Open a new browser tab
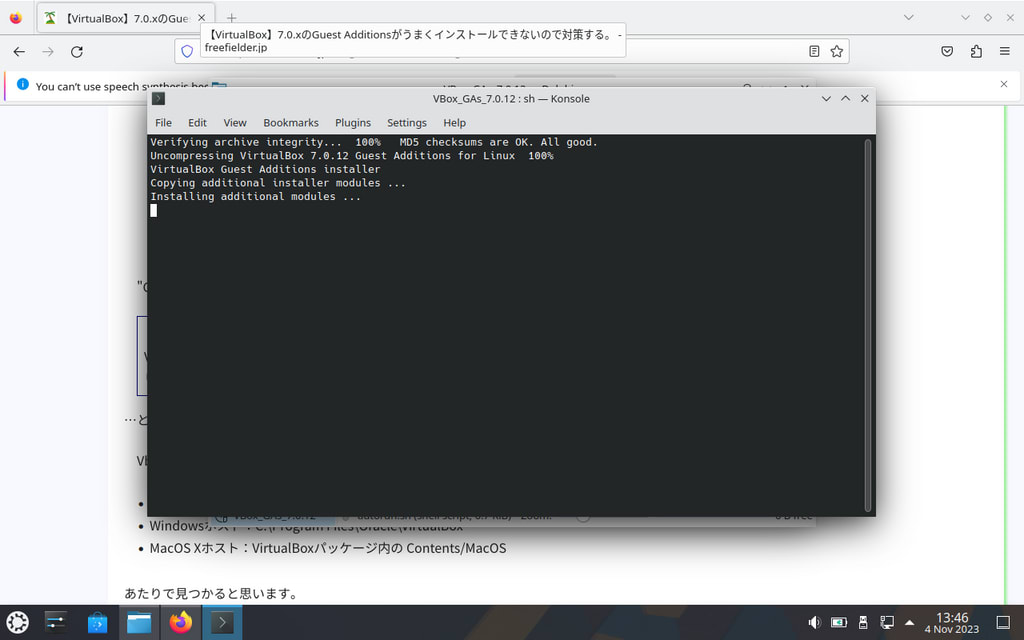This screenshot has height=640, width=1024. (x=231, y=18)
